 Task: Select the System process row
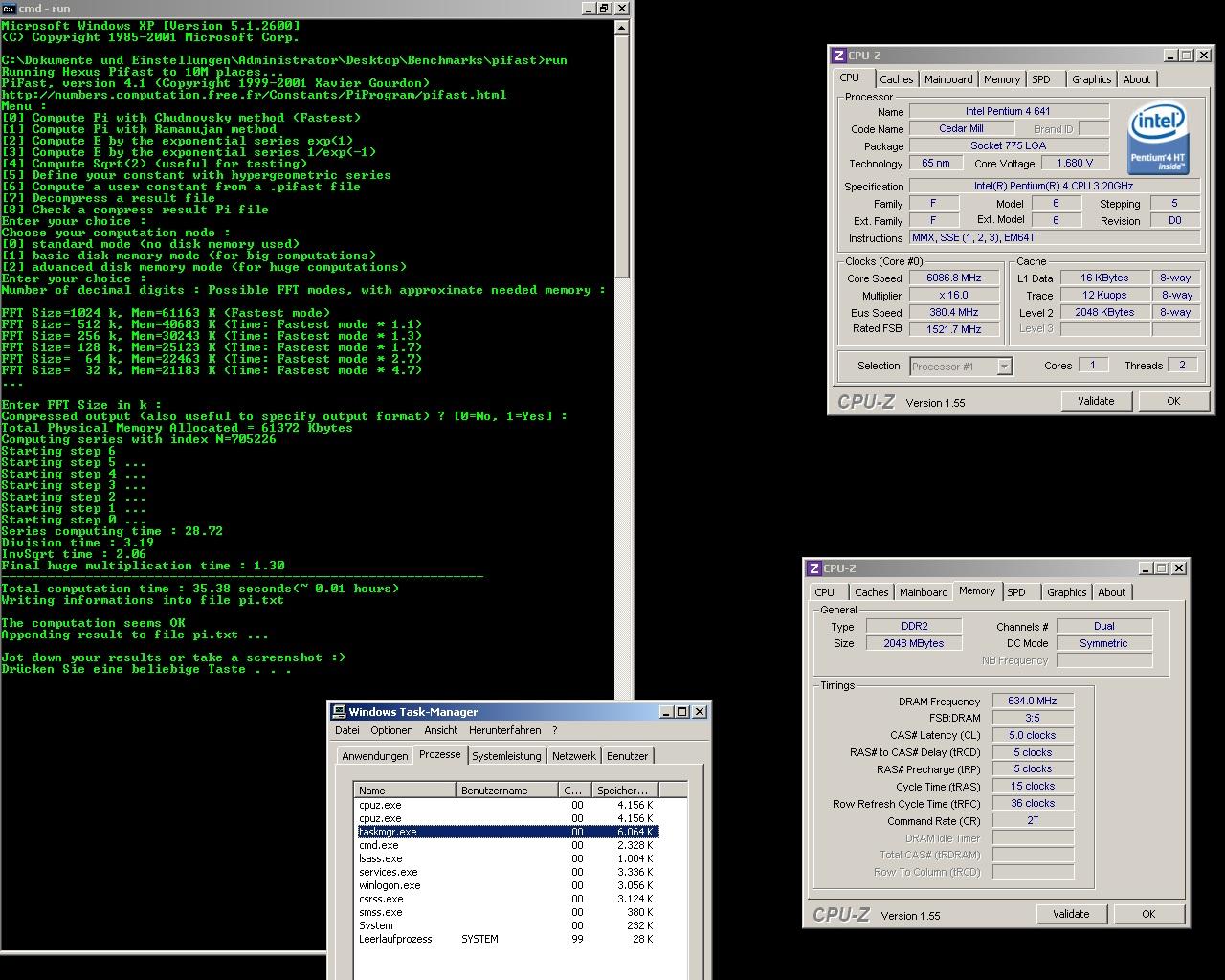point(506,925)
